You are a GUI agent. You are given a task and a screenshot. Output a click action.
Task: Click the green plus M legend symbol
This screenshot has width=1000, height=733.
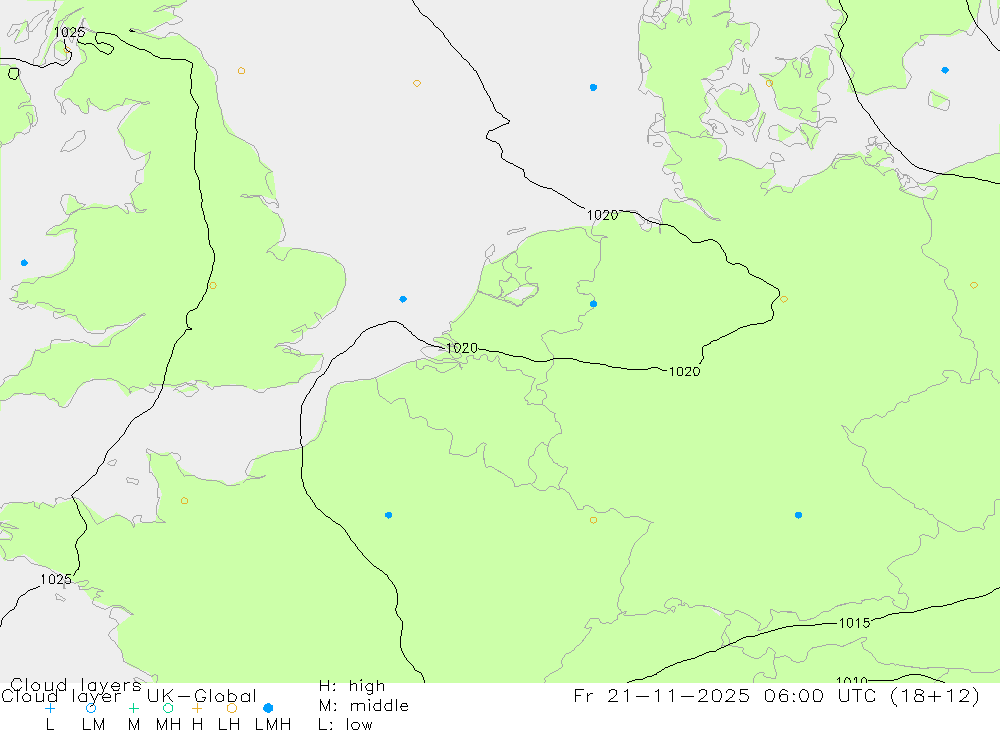(x=133, y=708)
